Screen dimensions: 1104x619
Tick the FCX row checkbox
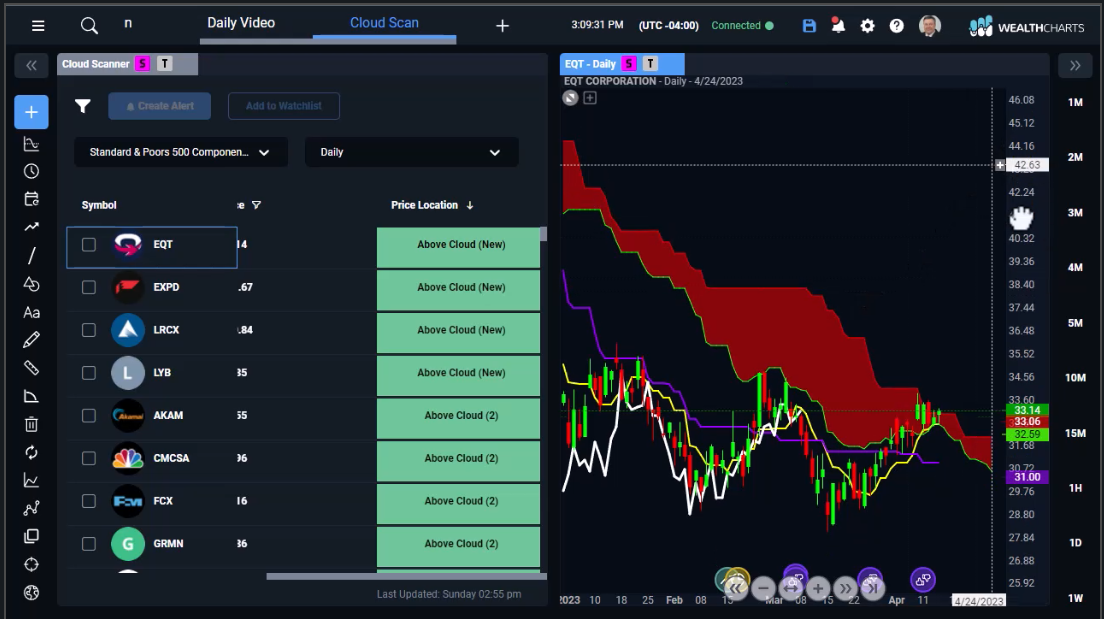point(89,501)
